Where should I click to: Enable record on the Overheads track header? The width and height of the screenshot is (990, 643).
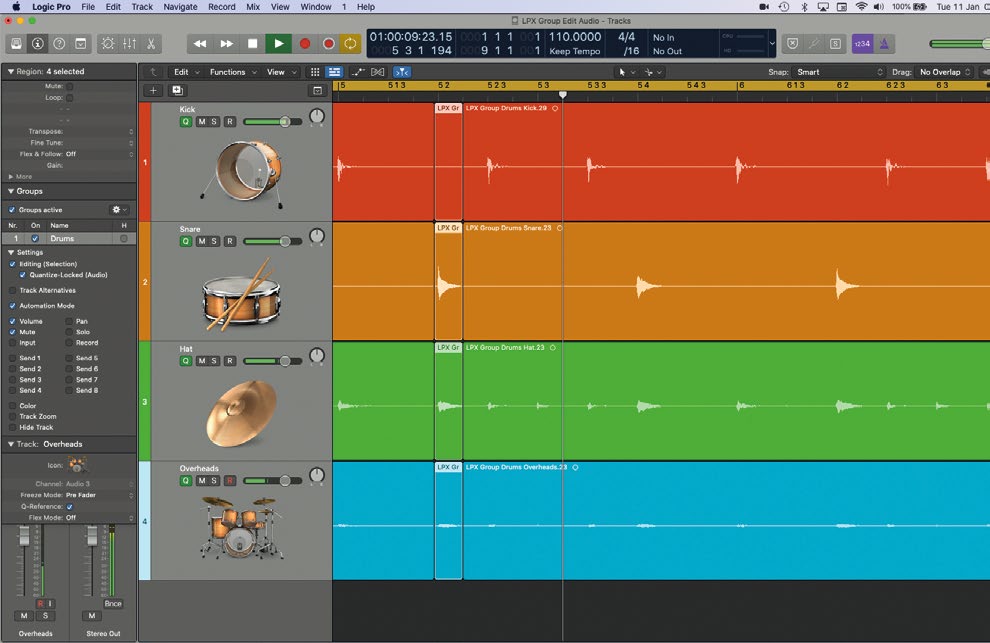230,481
